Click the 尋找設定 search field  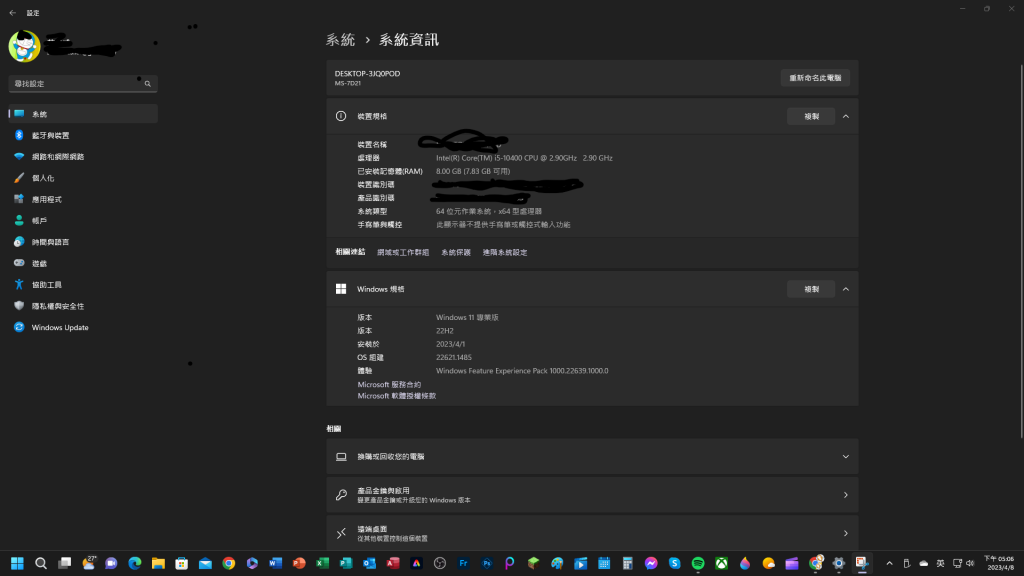coord(83,84)
